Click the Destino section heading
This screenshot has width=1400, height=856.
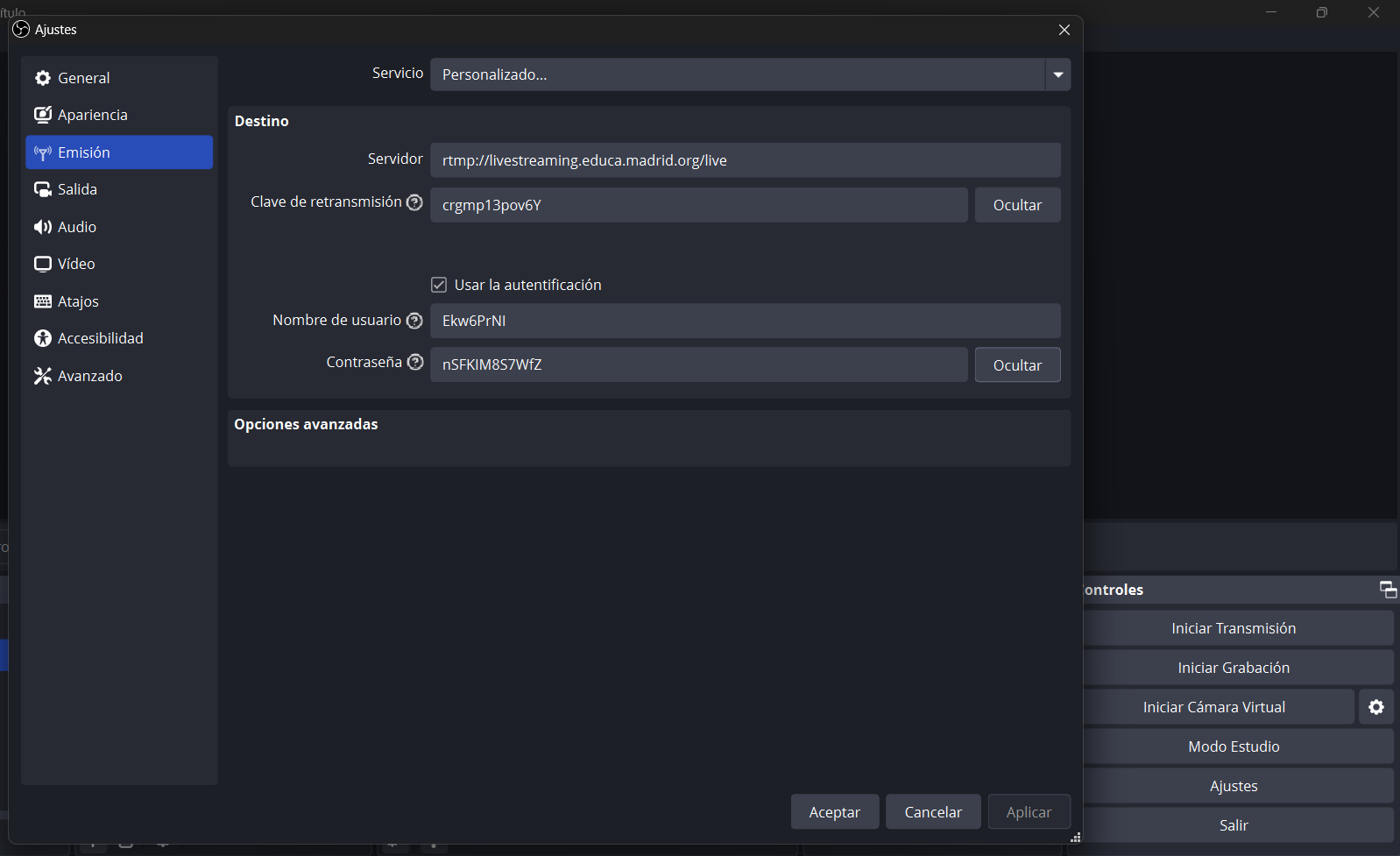262,121
